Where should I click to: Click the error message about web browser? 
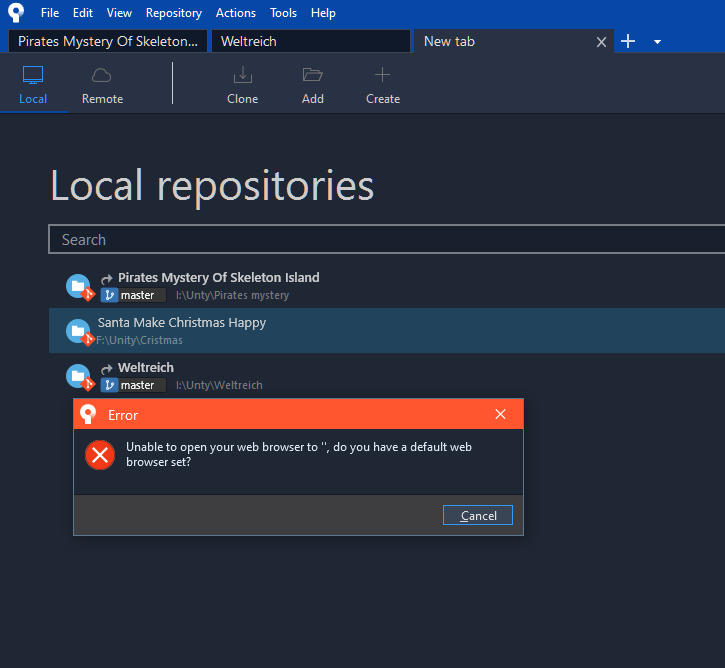point(299,454)
